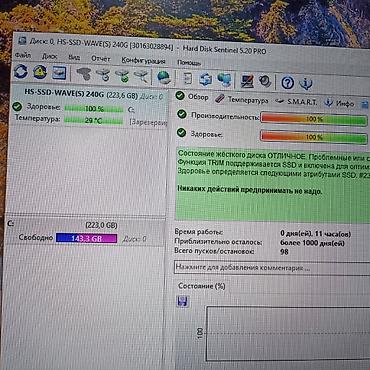370x370 pixels.
Task: Open the Вид menu
Action: (x=74, y=57)
